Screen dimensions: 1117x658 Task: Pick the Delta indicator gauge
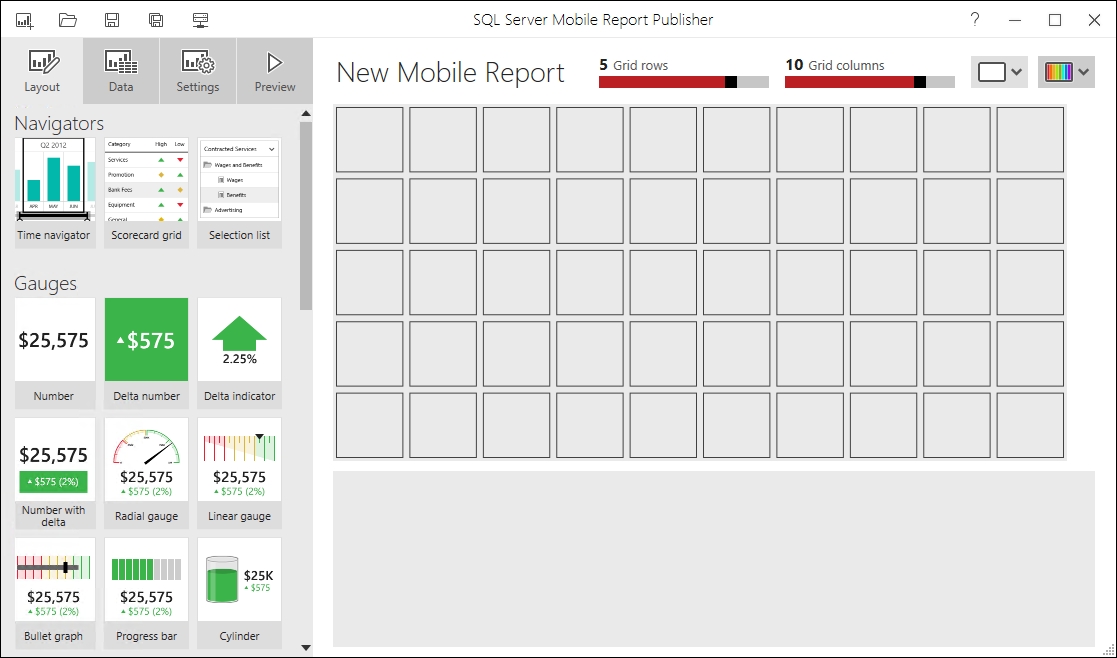coord(239,353)
